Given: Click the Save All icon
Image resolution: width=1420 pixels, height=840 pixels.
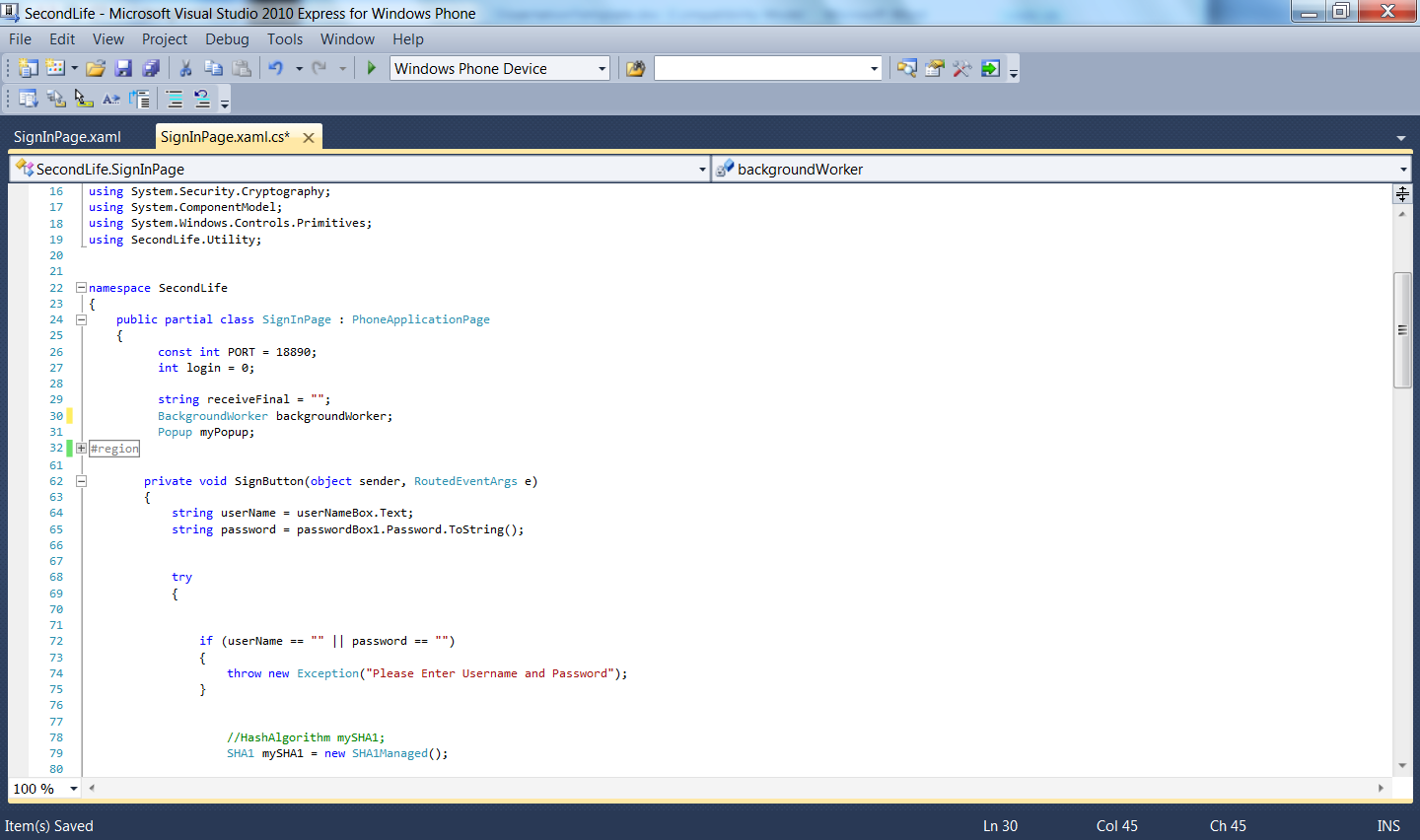Looking at the screenshot, I should 151,68.
